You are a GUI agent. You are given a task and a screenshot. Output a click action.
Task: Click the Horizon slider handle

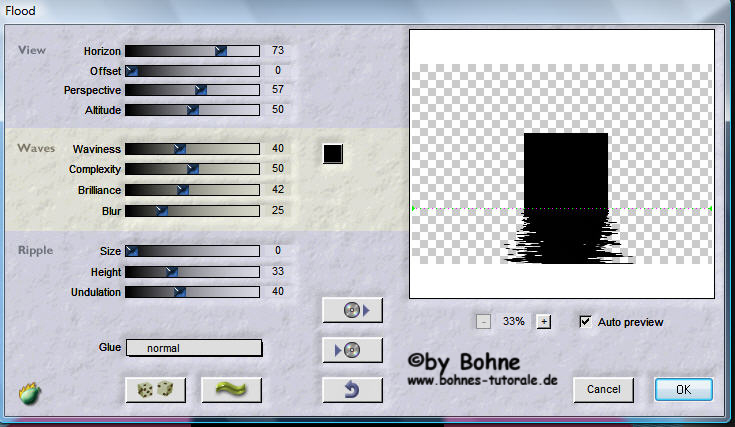pos(221,50)
